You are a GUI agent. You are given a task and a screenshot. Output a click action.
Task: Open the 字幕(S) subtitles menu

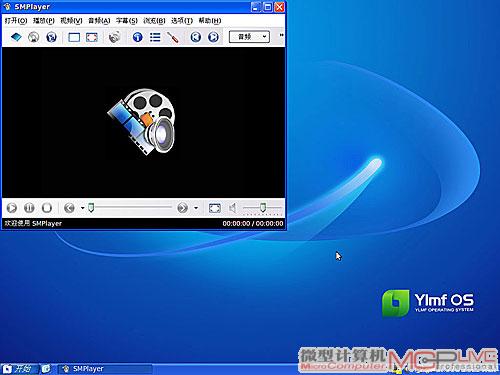[x=127, y=21]
